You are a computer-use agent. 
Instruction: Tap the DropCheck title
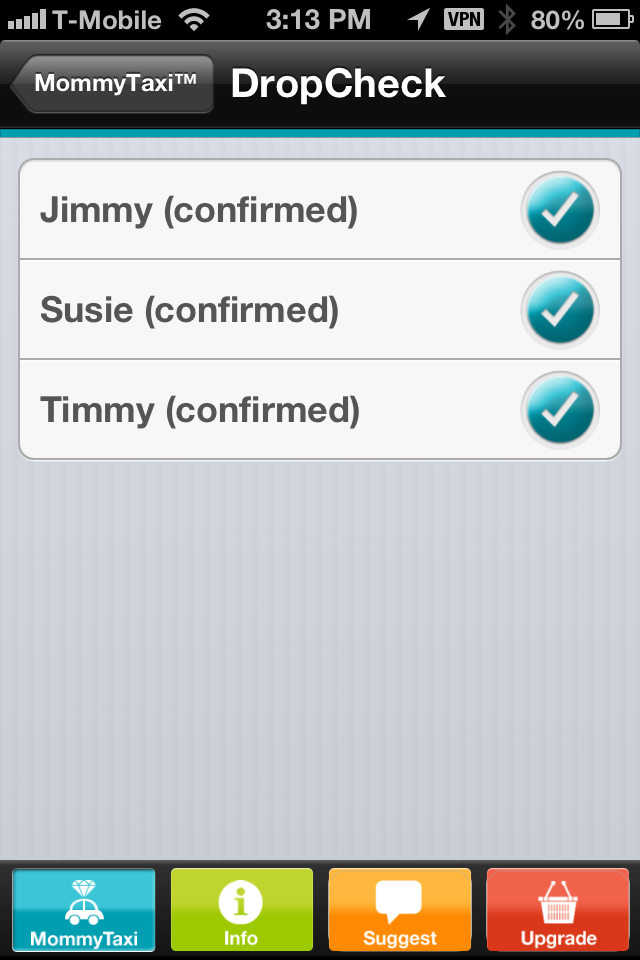[x=338, y=84]
